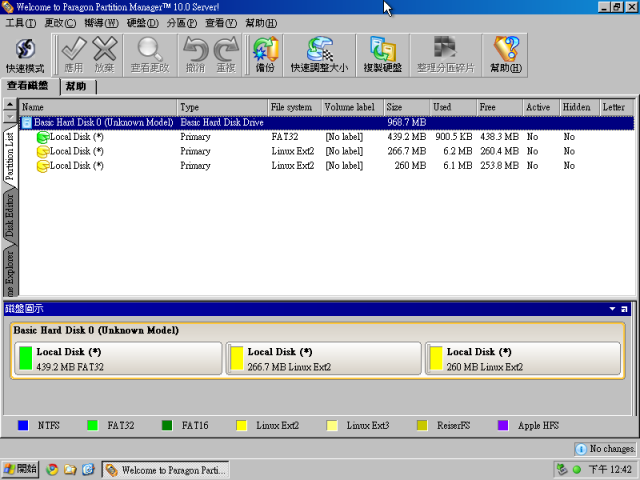Select the Volume Explorer side tab
Screen dimensions: 640x480
point(10,272)
